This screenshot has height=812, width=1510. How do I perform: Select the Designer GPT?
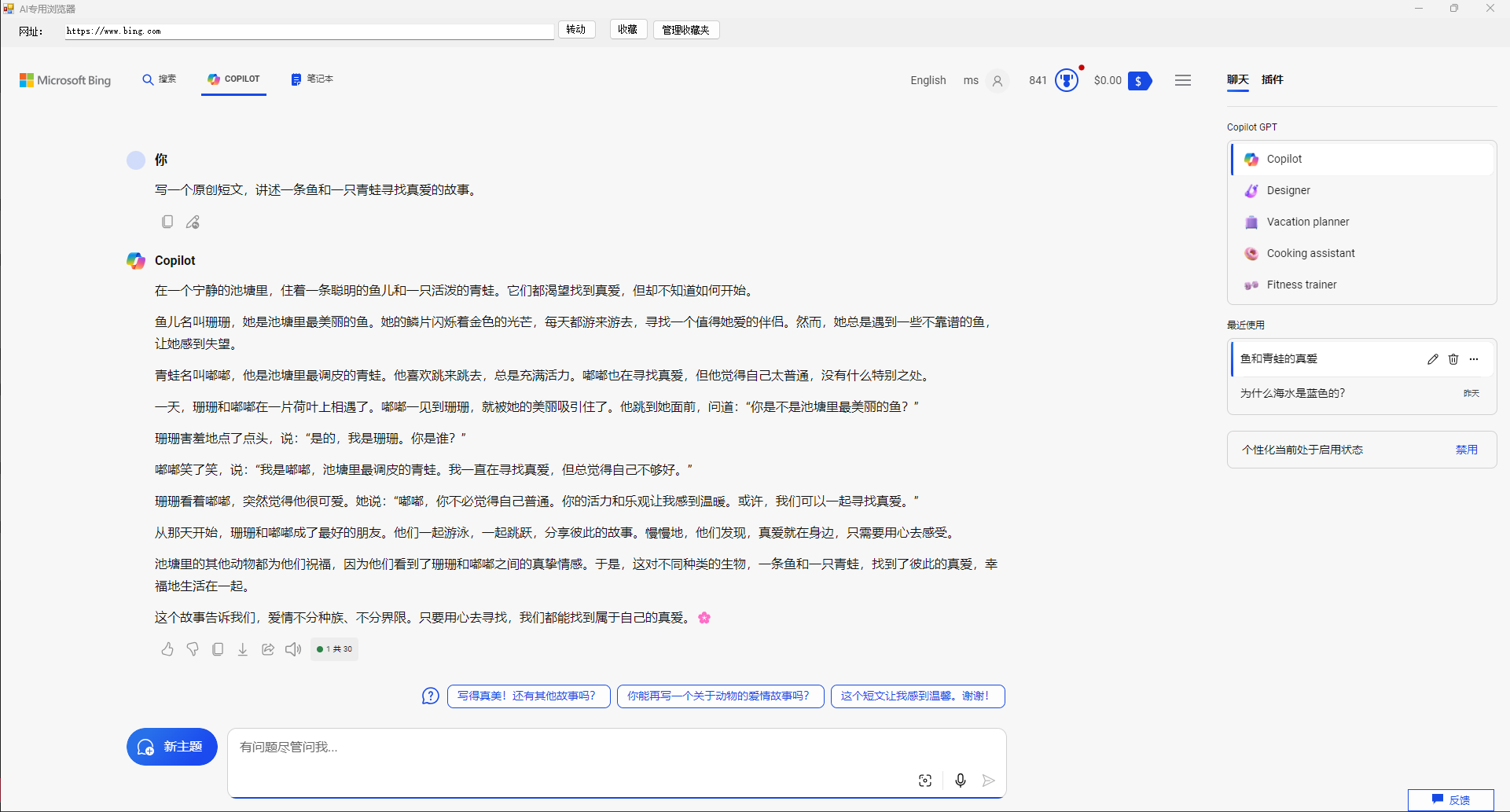tap(1362, 190)
